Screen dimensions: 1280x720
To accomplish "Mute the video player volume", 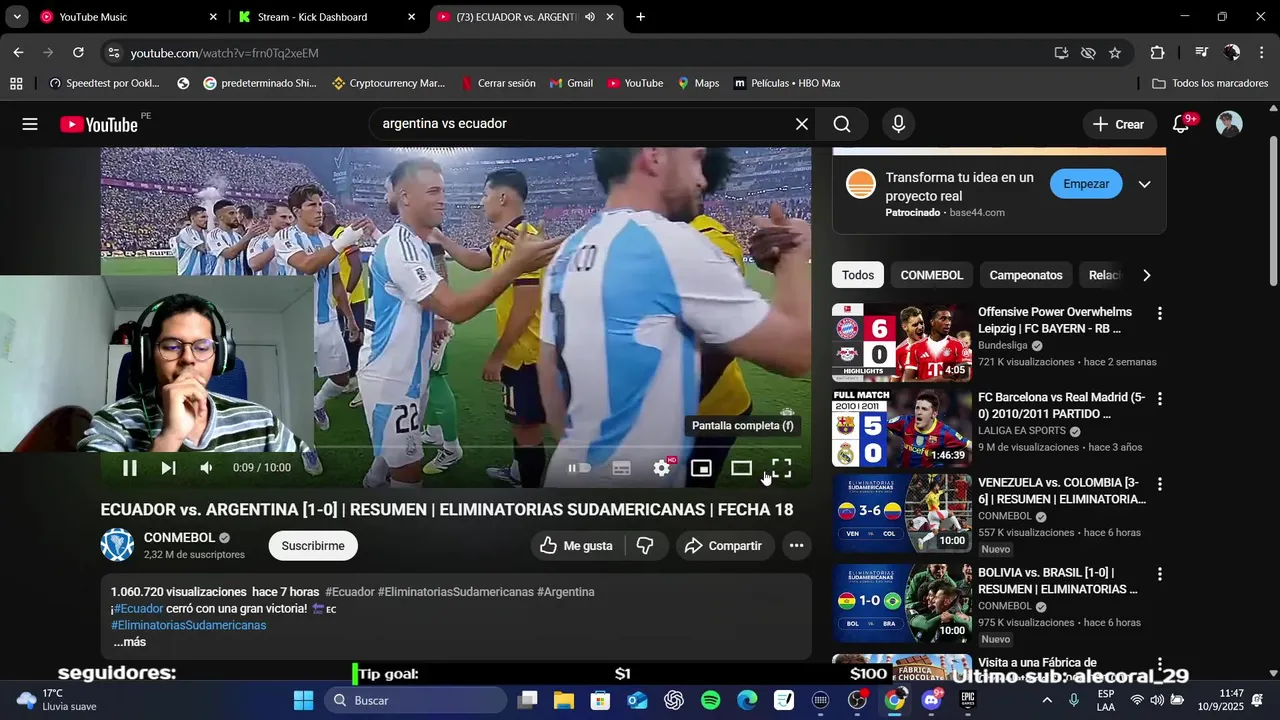I will tap(206, 468).
